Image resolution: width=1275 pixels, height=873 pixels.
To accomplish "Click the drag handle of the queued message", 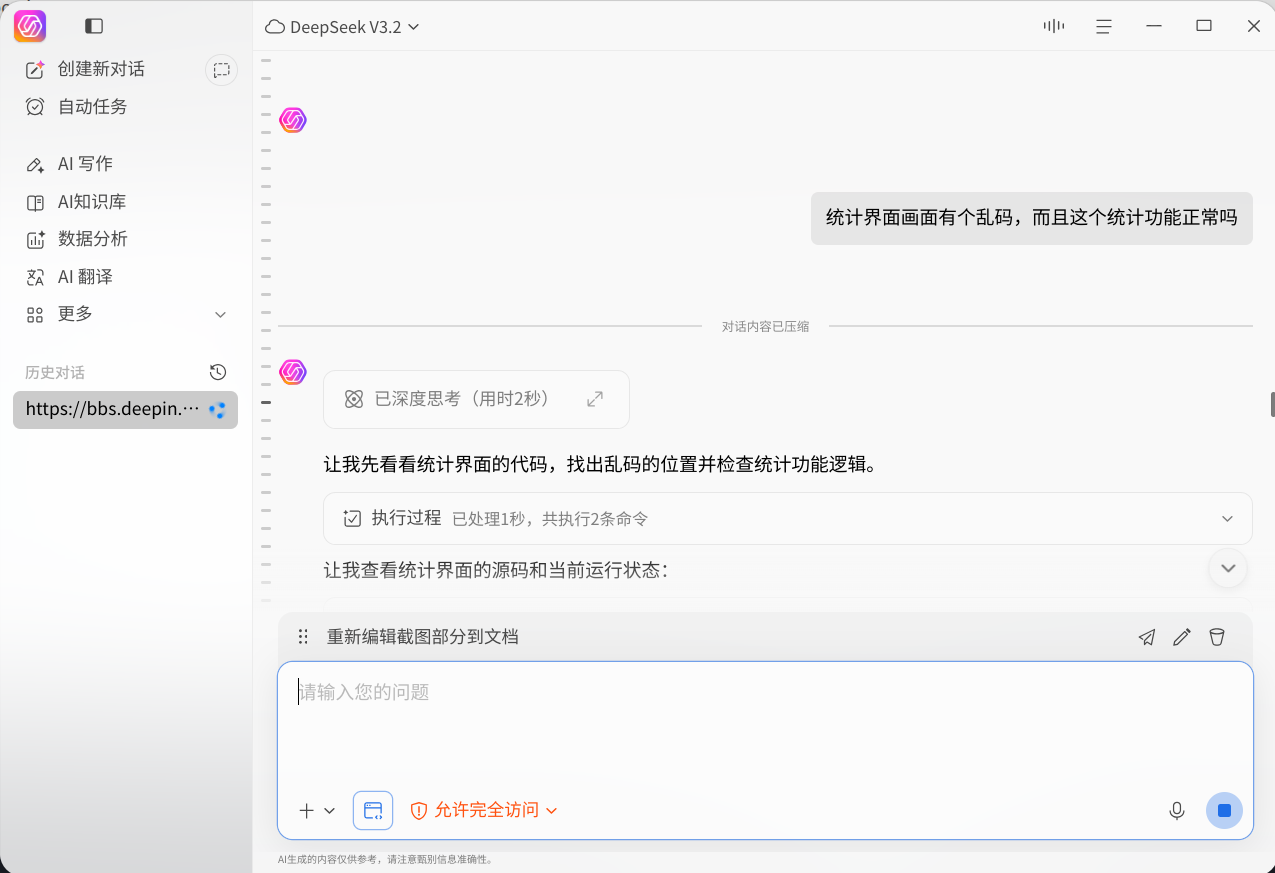I will (x=303, y=637).
